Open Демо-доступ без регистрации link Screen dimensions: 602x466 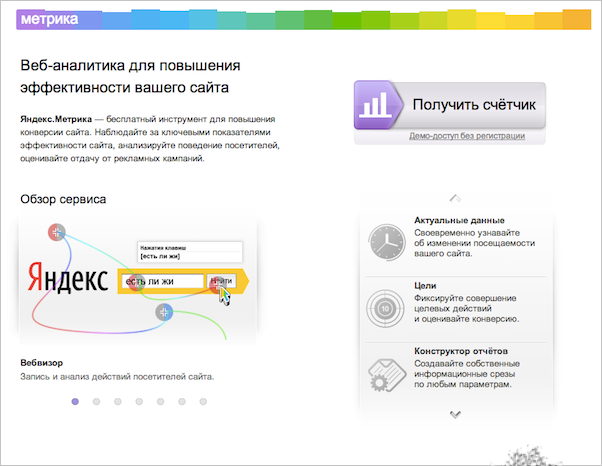467,136
